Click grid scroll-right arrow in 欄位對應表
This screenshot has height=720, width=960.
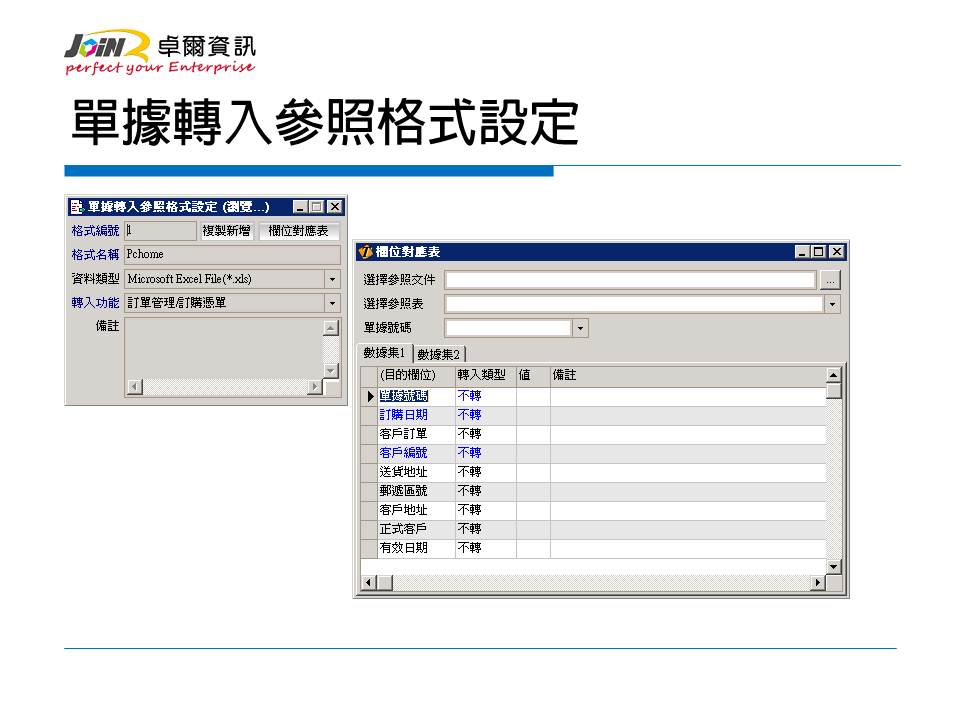[x=819, y=581]
